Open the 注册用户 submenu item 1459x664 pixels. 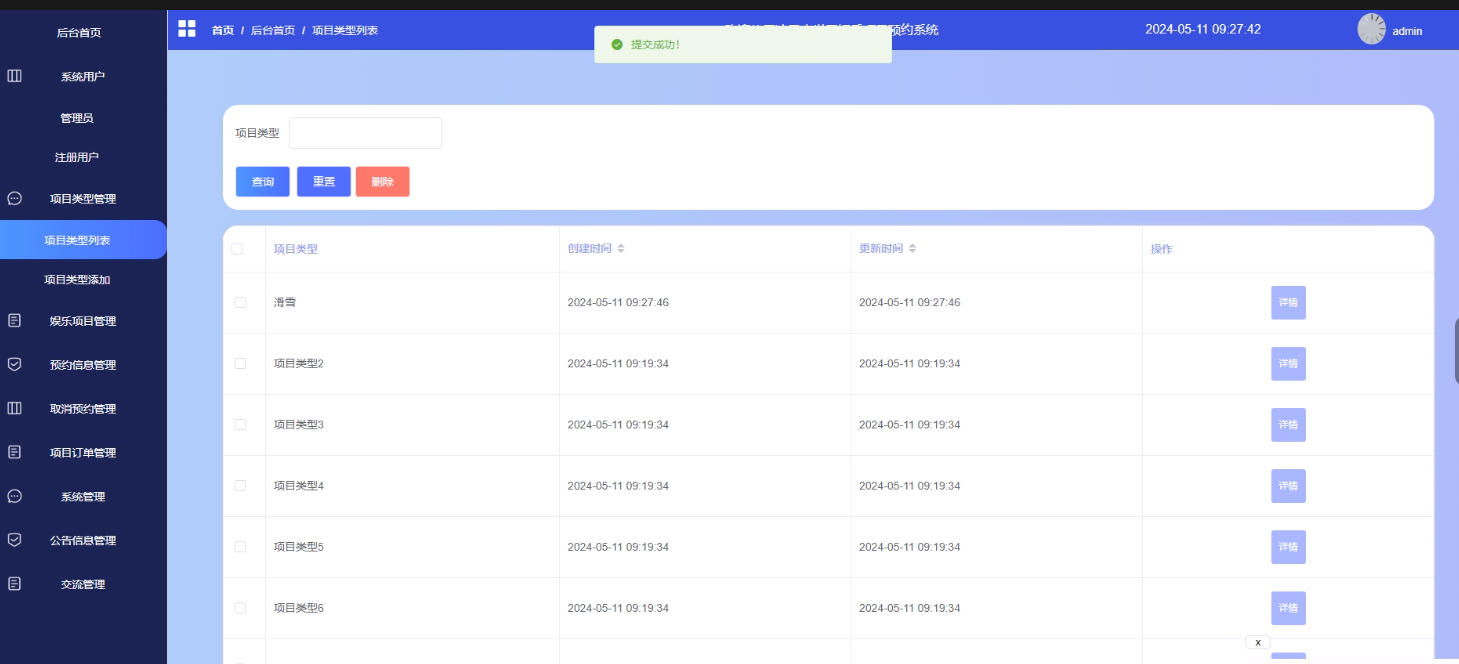pos(77,157)
